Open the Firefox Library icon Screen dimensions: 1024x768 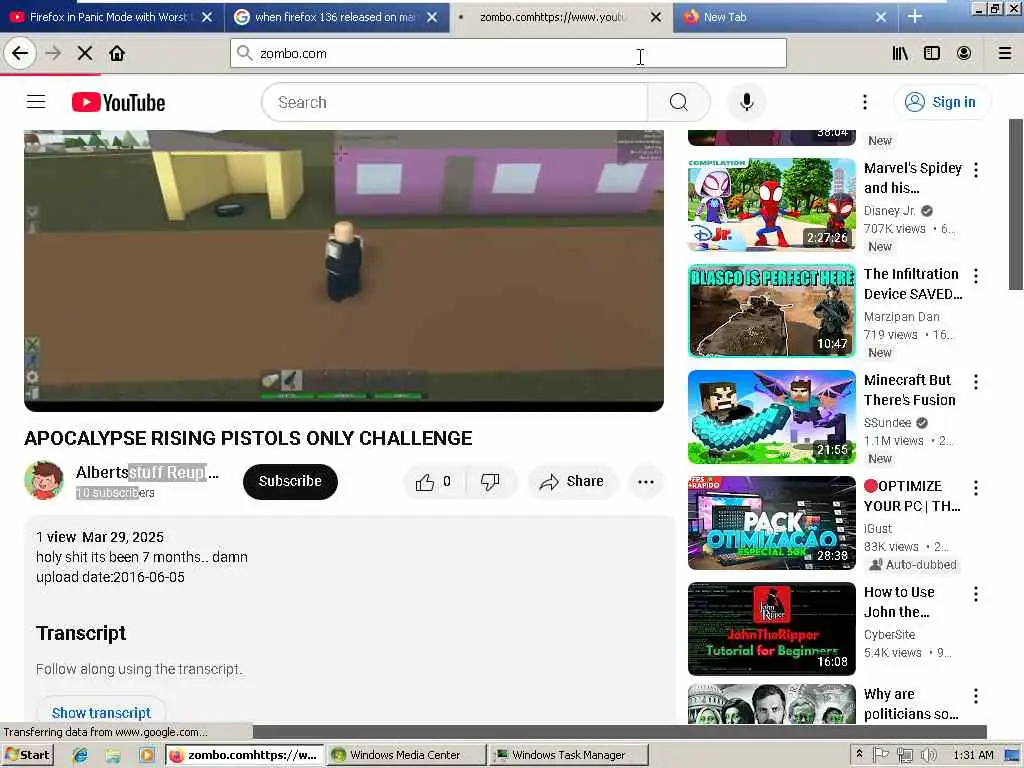pos(900,54)
